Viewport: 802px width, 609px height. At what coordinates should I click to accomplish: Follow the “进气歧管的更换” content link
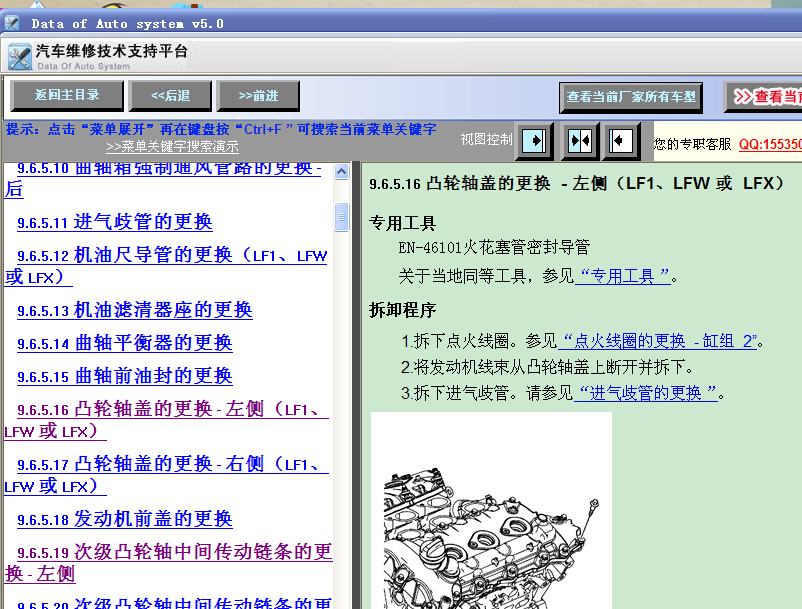pos(645,393)
